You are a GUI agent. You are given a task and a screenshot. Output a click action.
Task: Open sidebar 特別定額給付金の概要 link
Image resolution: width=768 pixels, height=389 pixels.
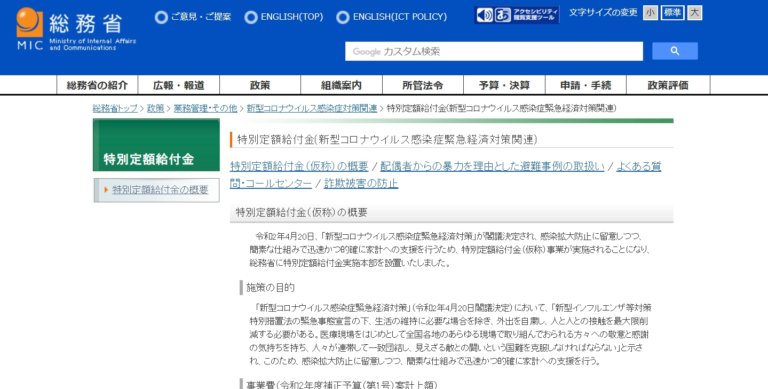point(160,190)
